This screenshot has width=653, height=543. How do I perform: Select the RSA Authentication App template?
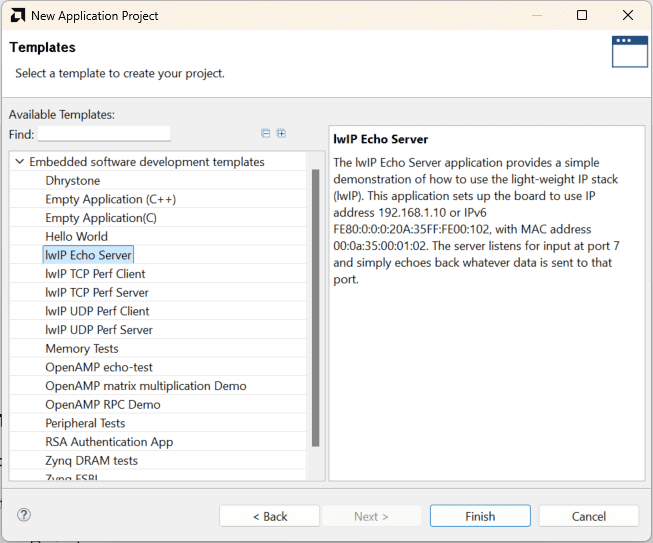tap(109, 442)
